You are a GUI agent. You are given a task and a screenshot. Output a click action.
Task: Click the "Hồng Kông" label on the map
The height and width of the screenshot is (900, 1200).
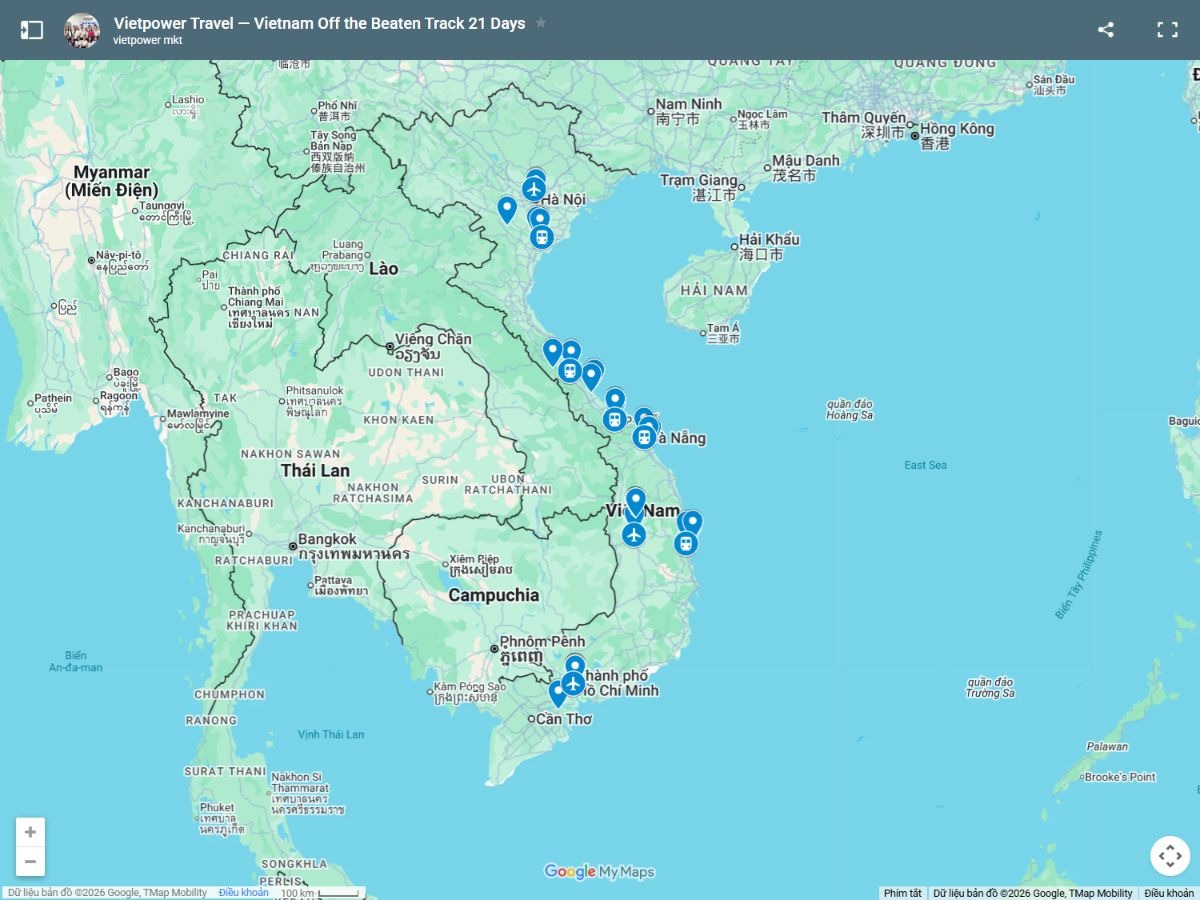click(957, 129)
